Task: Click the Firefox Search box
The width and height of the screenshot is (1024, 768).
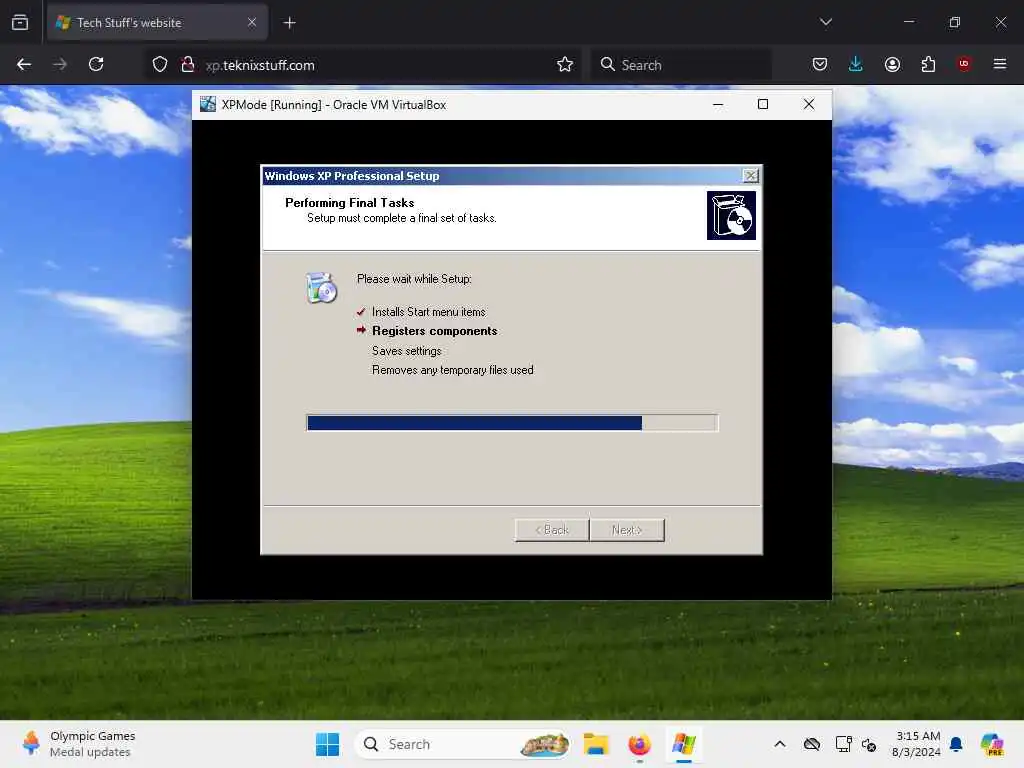Action: coord(681,65)
